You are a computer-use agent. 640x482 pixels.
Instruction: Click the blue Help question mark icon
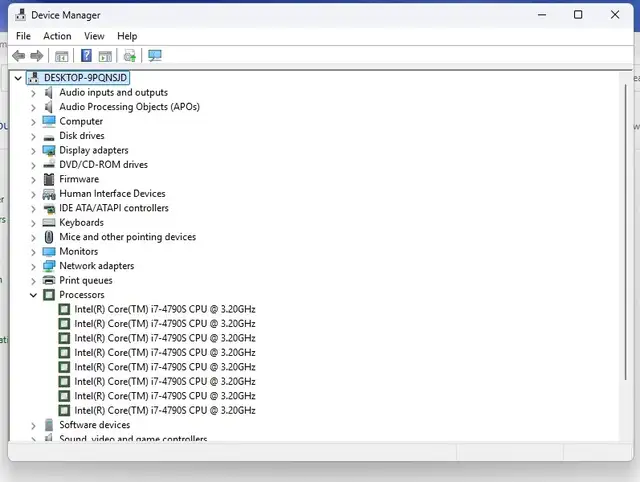(86, 56)
